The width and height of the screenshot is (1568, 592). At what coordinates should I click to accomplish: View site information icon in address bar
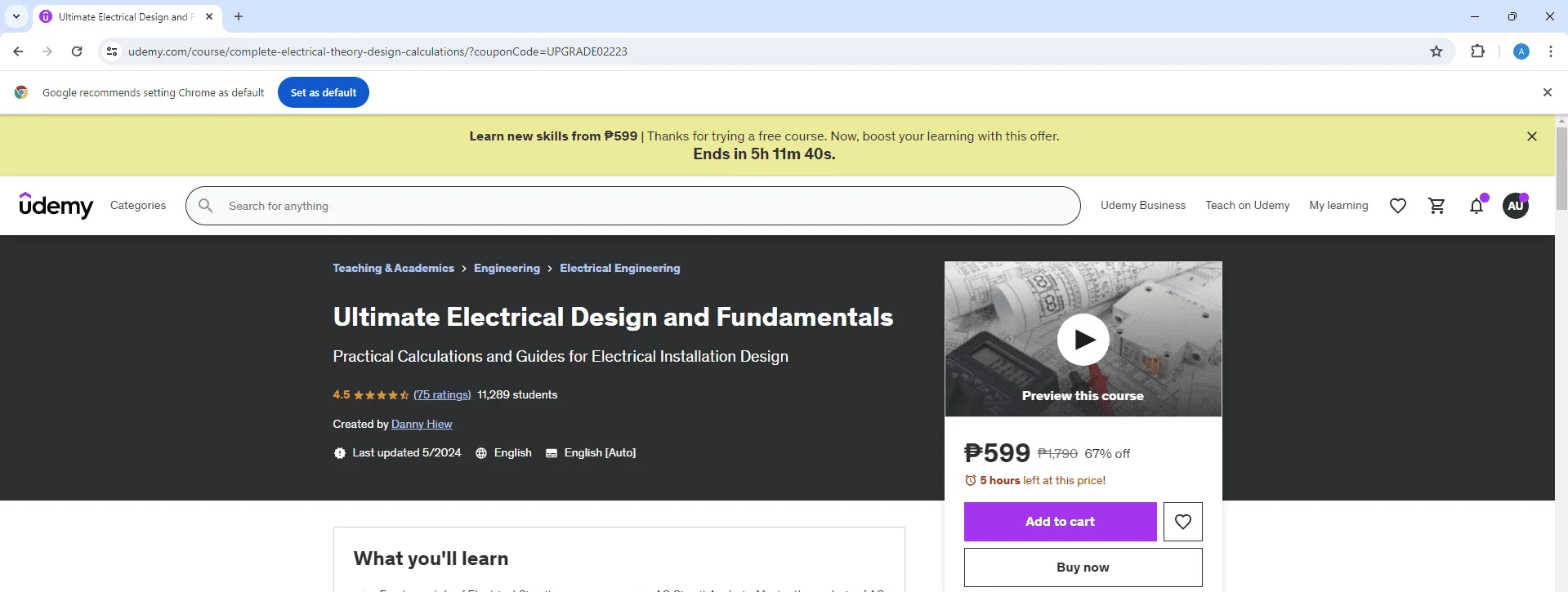(x=112, y=51)
